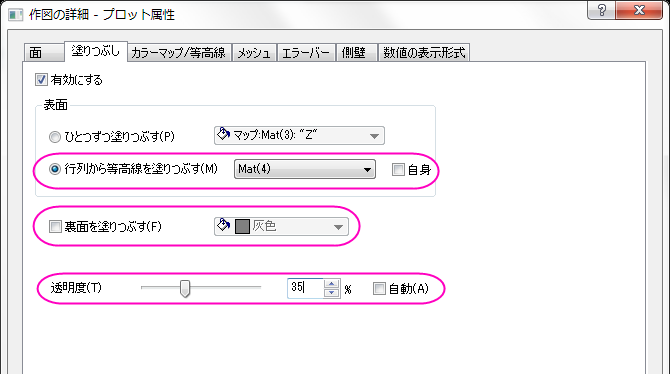Select the 塗りつぶし tab
670x374 pixels.
(96, 51)
